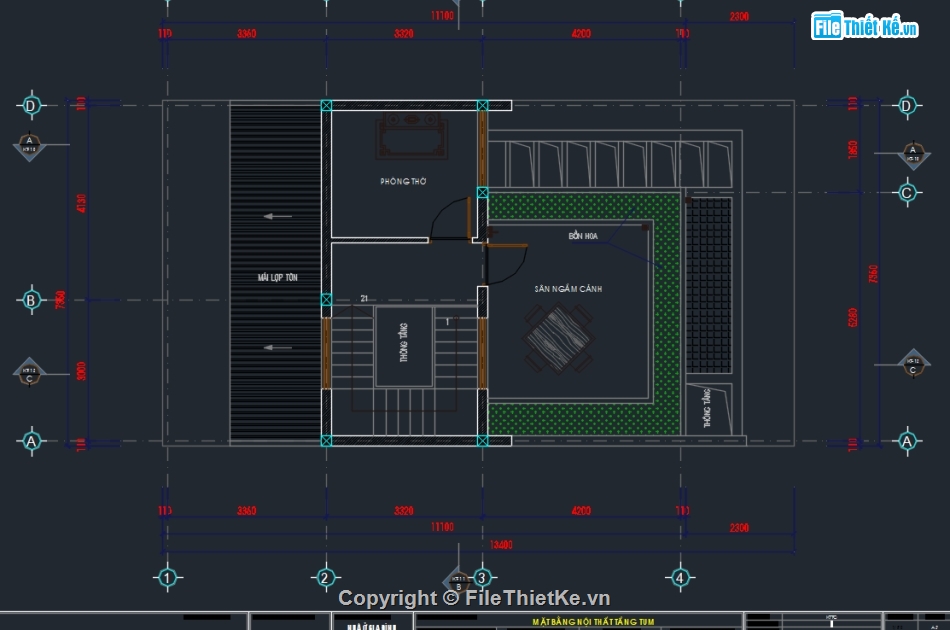This screenshot has height=630, width=950.
Task: Click the 3000 dimension on left
Action: pos(81,371)
